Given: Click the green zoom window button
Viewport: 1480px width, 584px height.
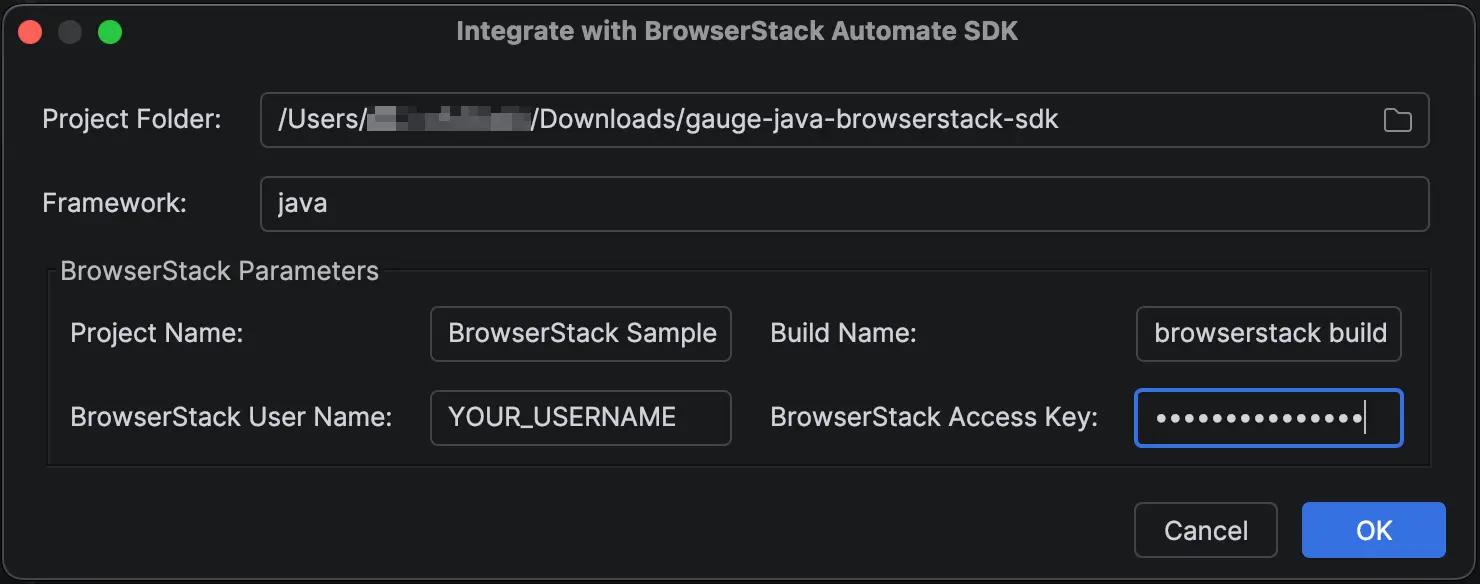Looking at the screenshot, I should [110, 32].
